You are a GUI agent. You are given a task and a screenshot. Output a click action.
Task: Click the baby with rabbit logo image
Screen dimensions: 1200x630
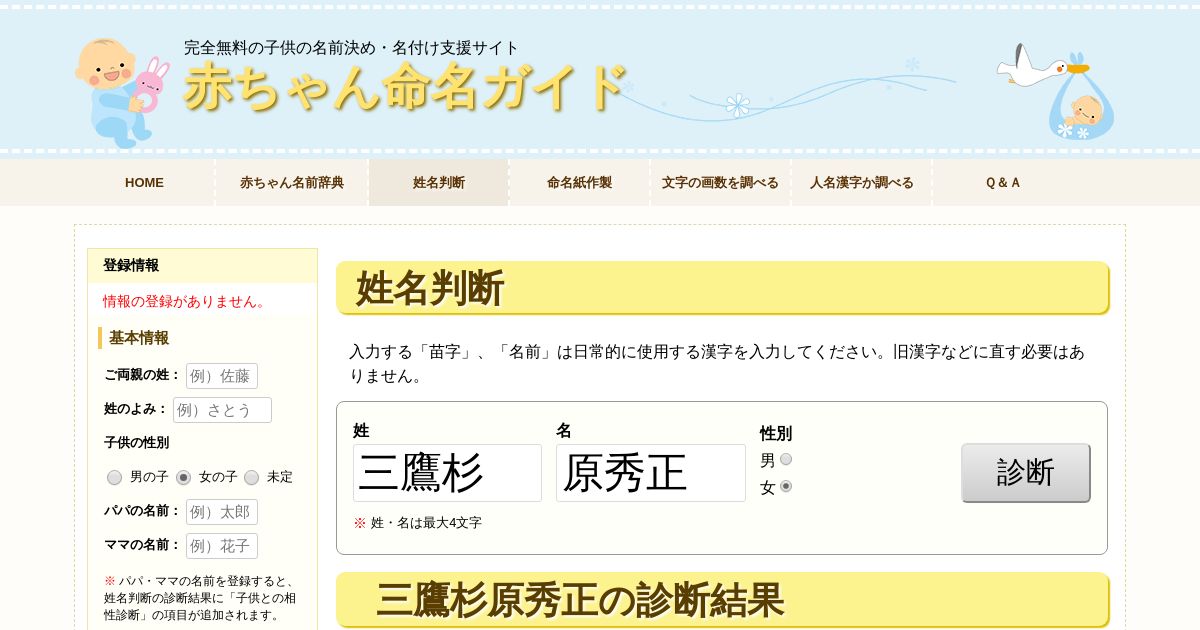point(120,93)
